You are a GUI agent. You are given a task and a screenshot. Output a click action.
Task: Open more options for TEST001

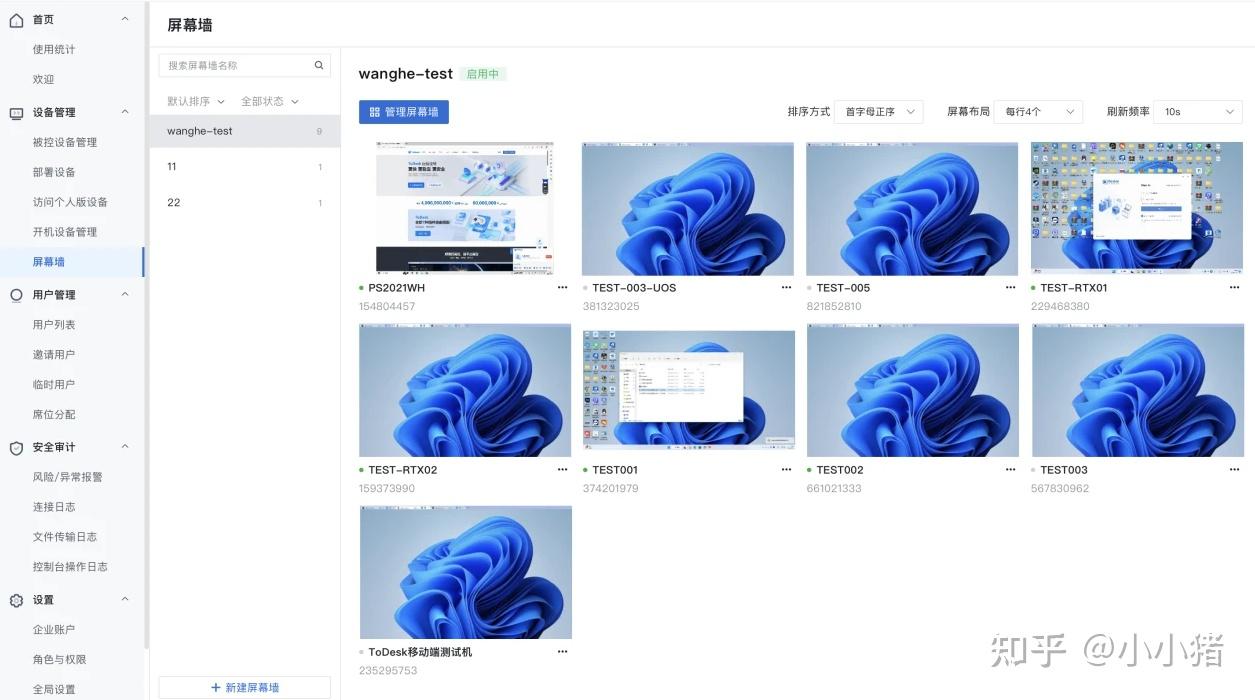pos(787,470)
